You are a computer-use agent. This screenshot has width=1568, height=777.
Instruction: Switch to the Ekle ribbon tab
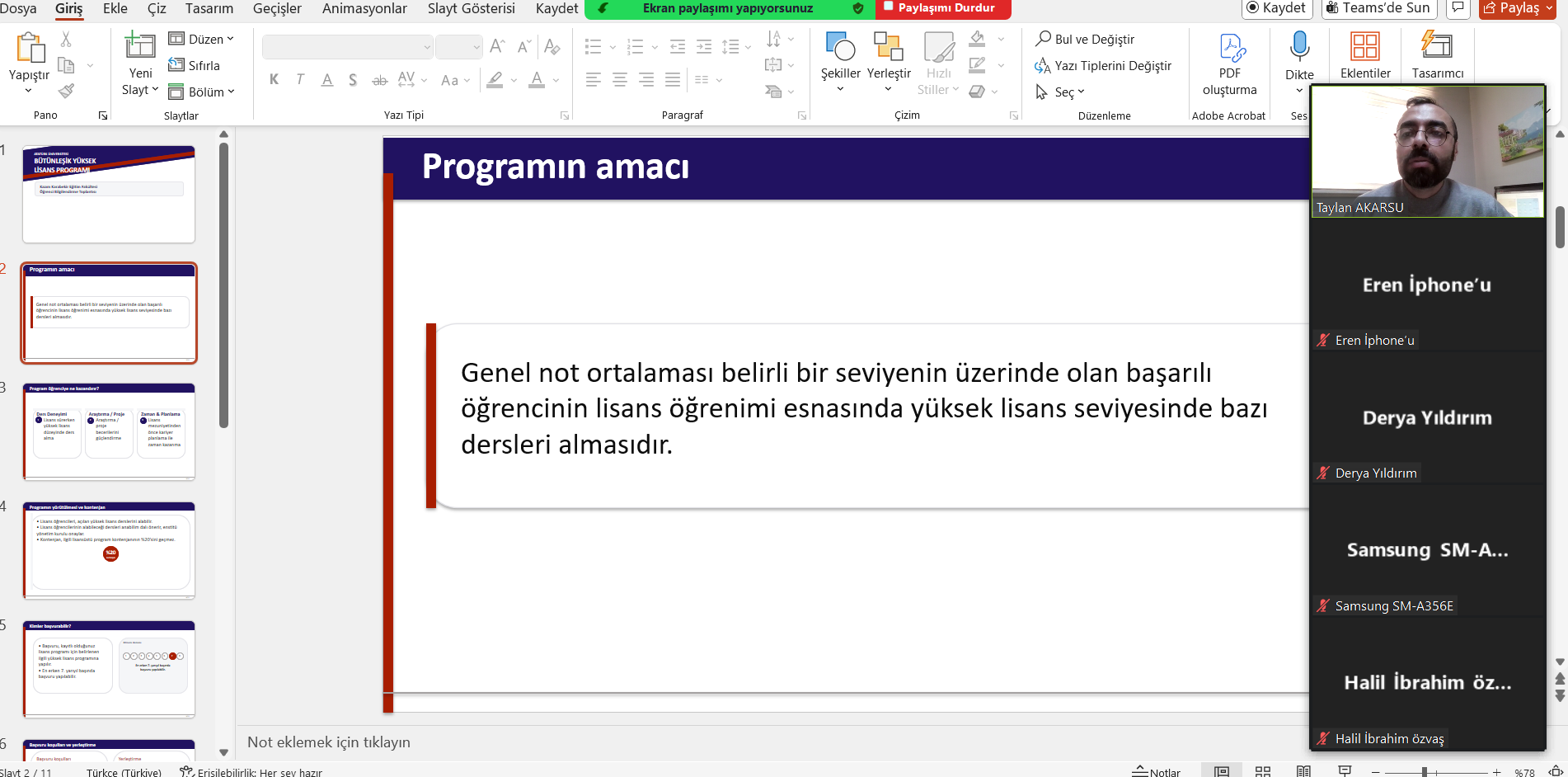point(115,9)
